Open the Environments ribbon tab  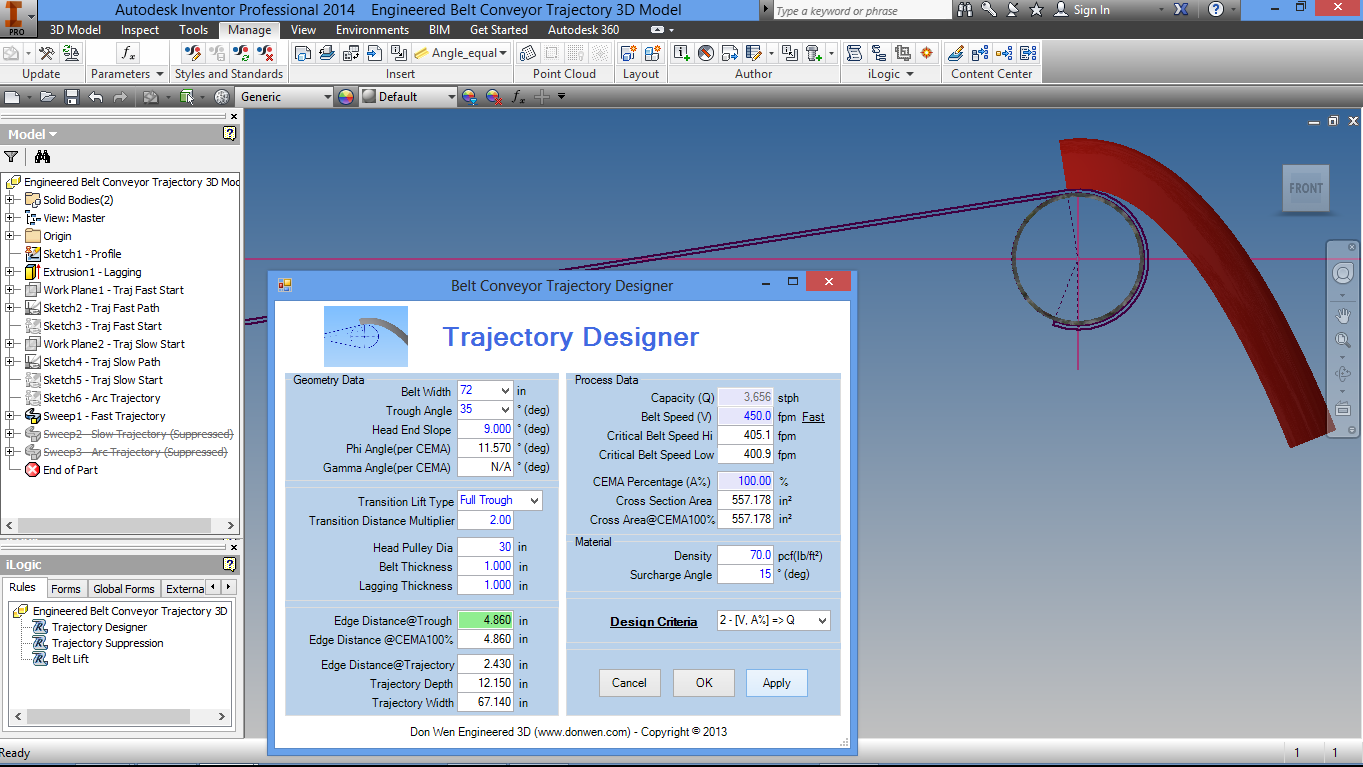tap(373, 30)
